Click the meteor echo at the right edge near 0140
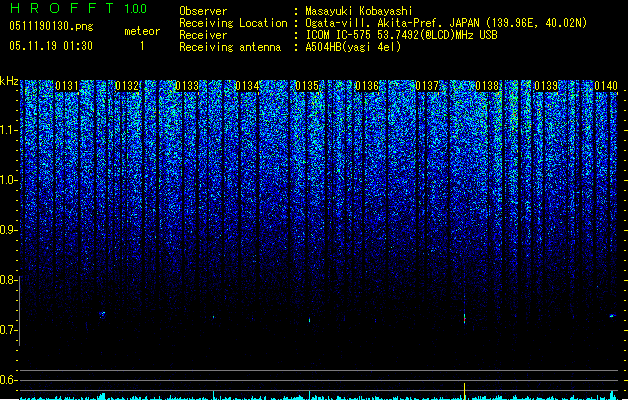629x400 pixels. tap(613, 316)
